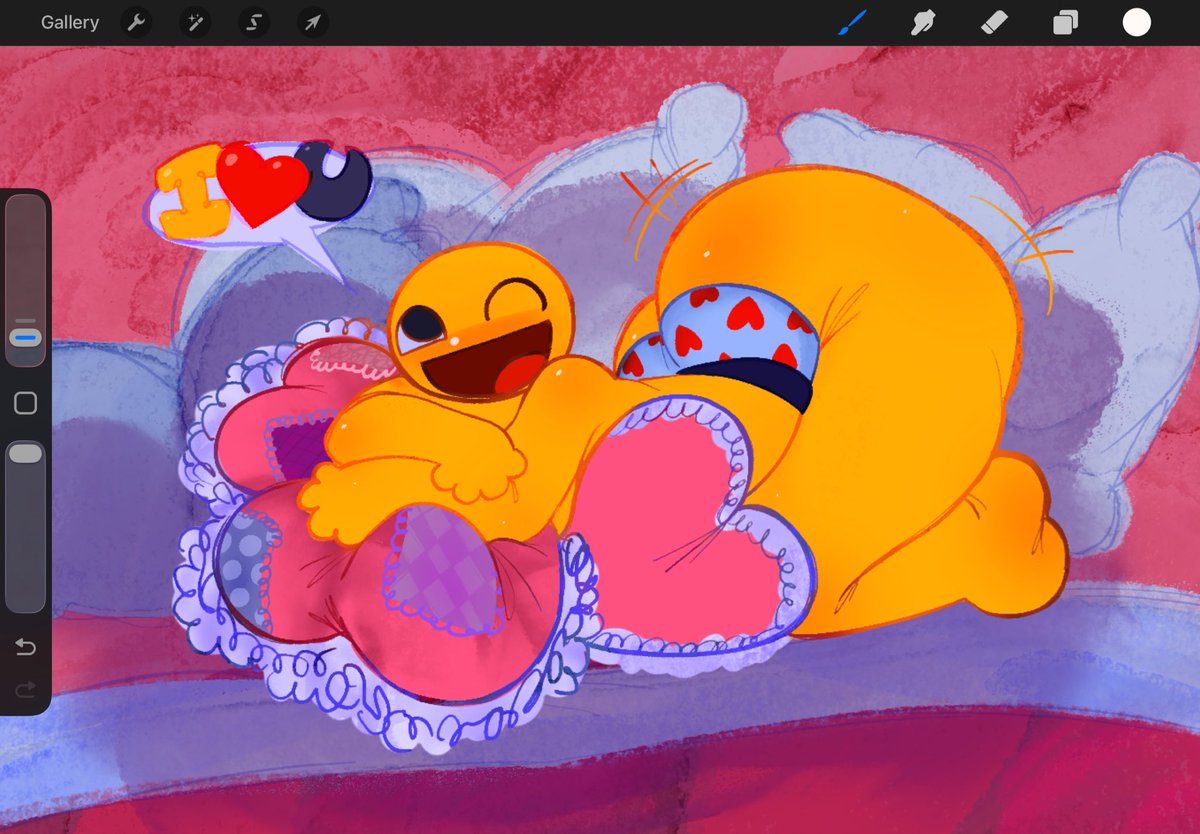
Task: Select the Smudge tool
Action: point(923,22)
